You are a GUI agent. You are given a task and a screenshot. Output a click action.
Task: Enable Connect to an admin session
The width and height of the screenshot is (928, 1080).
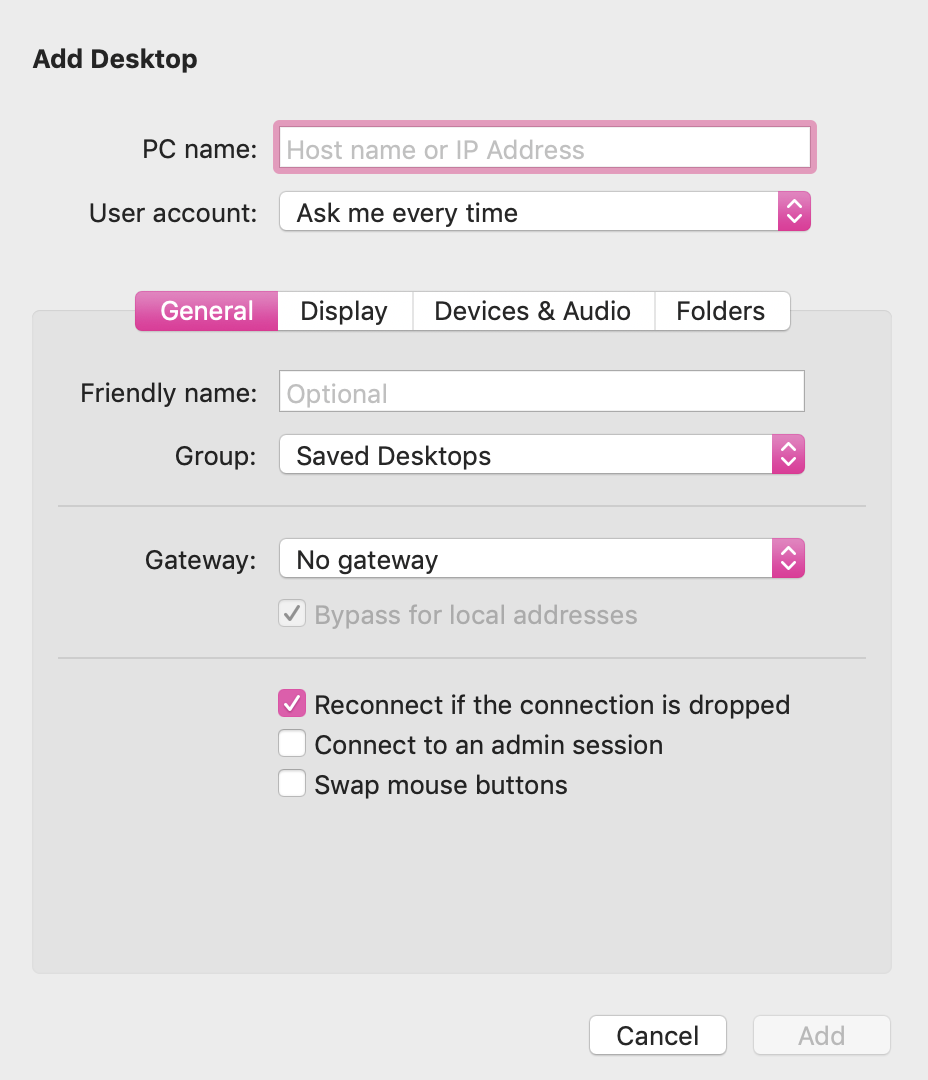point(292,744)
